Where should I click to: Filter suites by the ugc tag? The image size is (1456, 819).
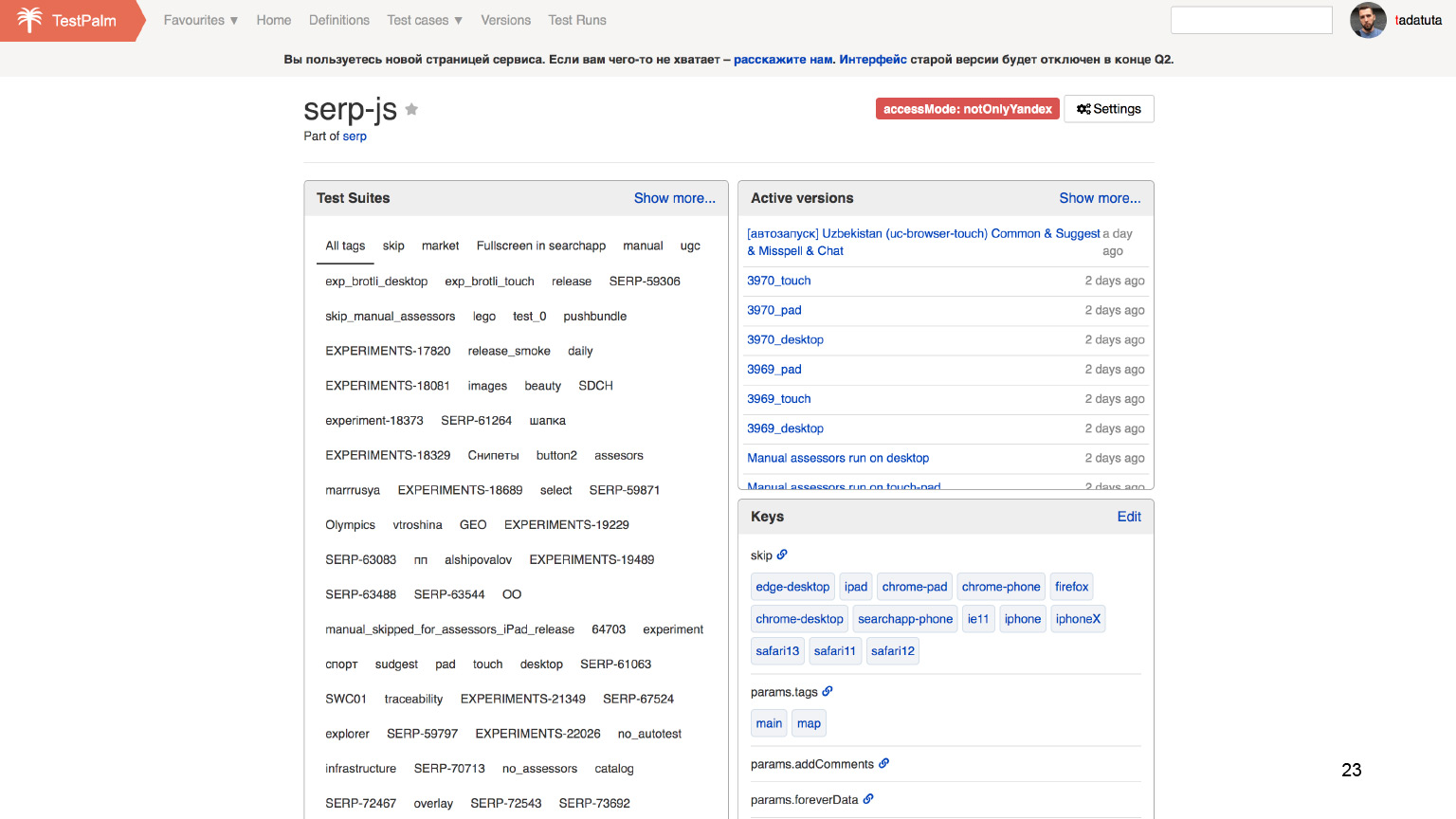click(x=690, y=246)
